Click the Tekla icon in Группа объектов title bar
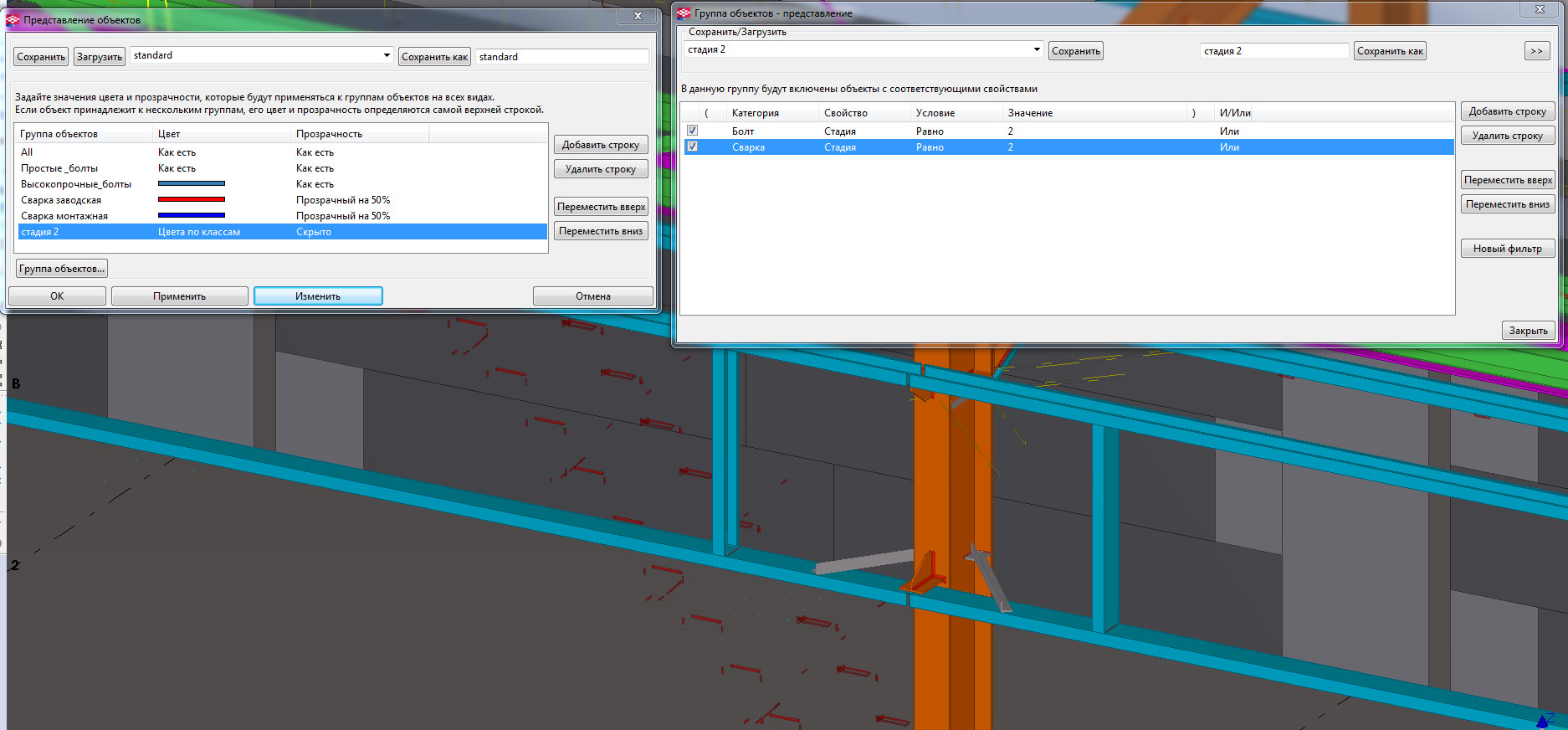1568x730 pixels. coord(684,13)
